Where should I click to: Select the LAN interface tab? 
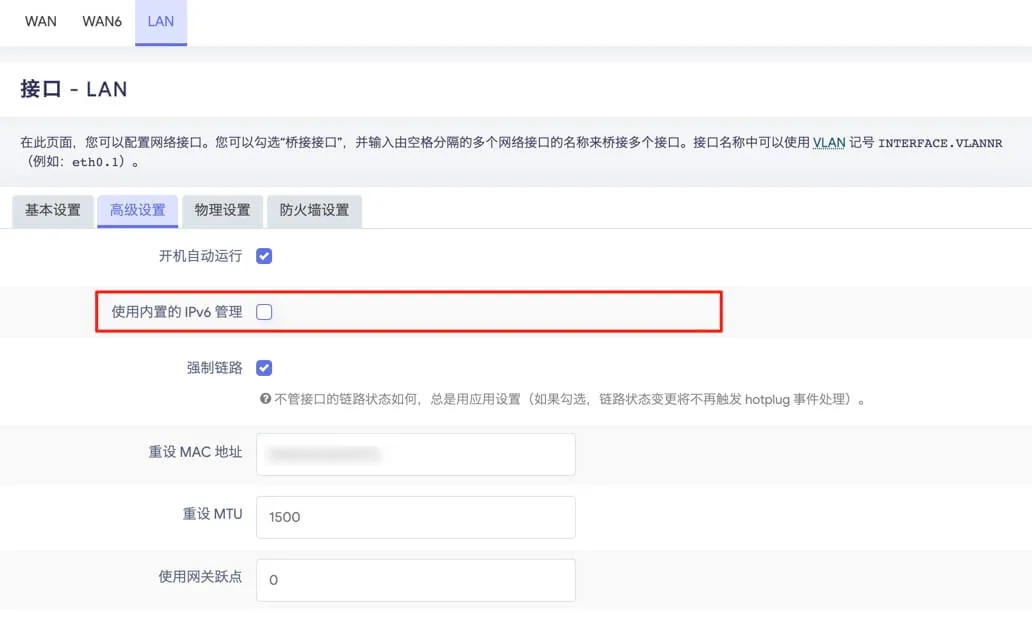pyautogui.click(x=161, y=22)
